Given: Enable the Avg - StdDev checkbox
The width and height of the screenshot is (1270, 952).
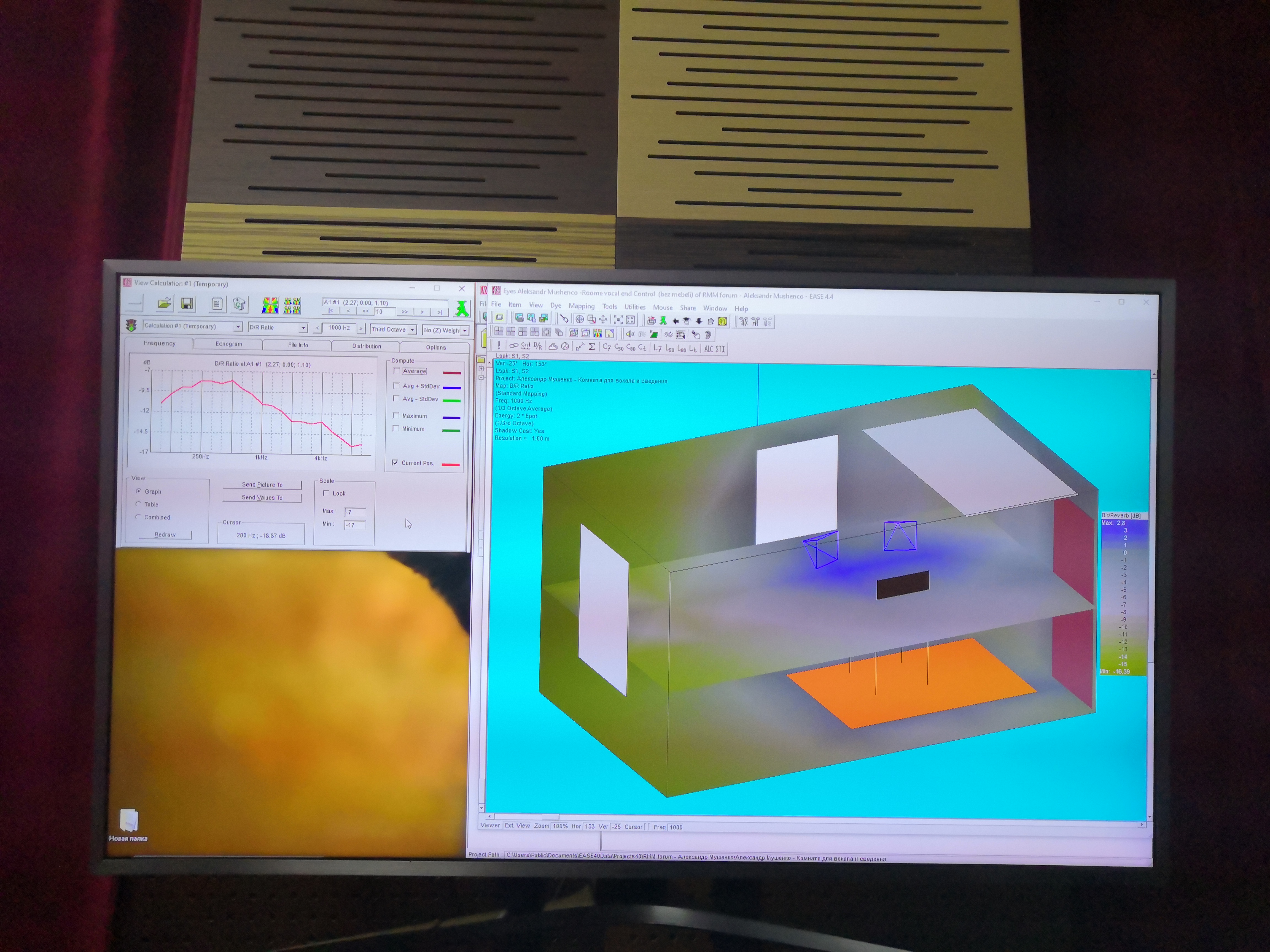Looking at the screenshot, I should pyautogui.click(x=396, y=398).
